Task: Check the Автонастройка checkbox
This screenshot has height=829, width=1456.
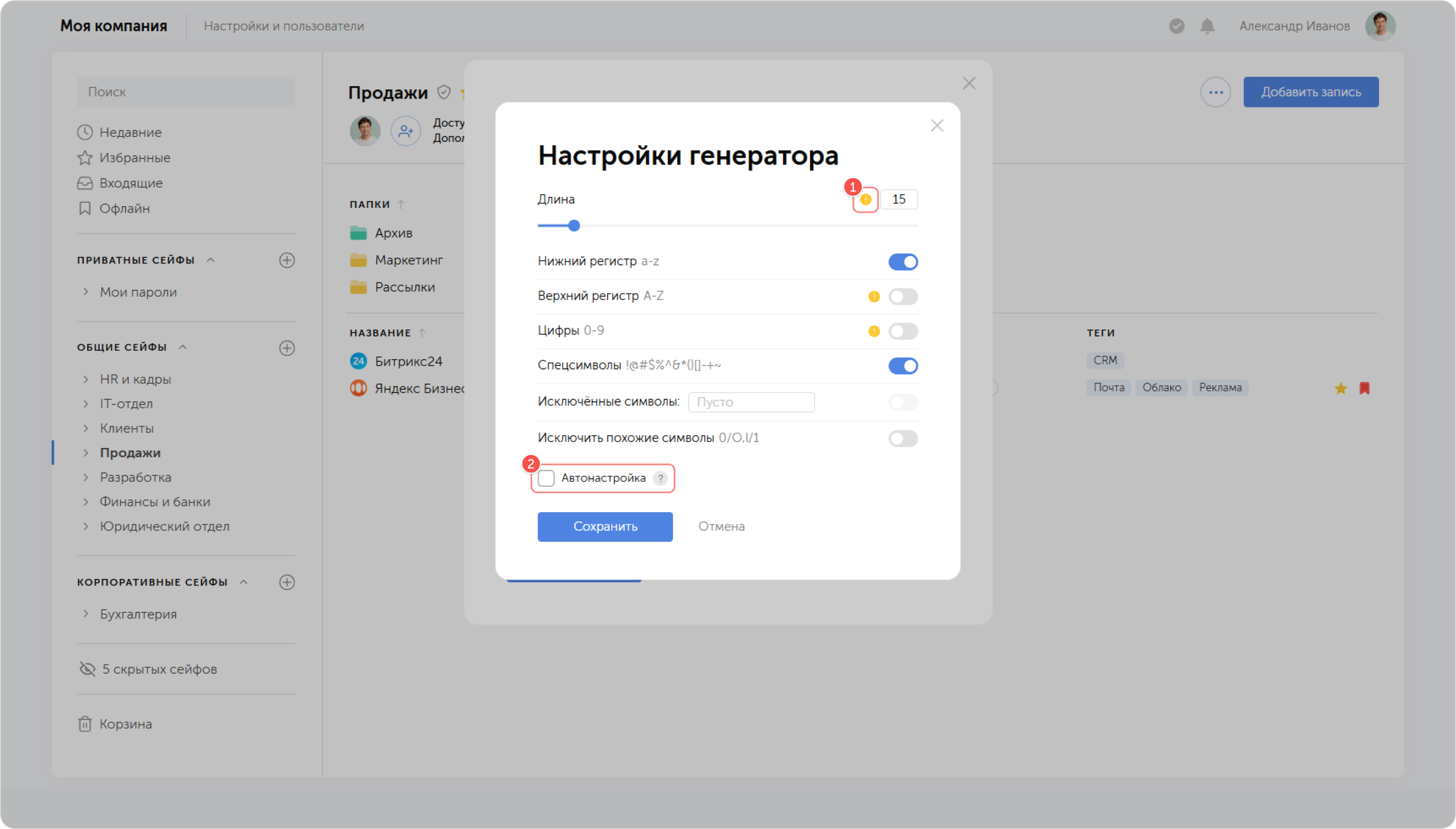Action: pyautogui.click(x=546, y=478)
